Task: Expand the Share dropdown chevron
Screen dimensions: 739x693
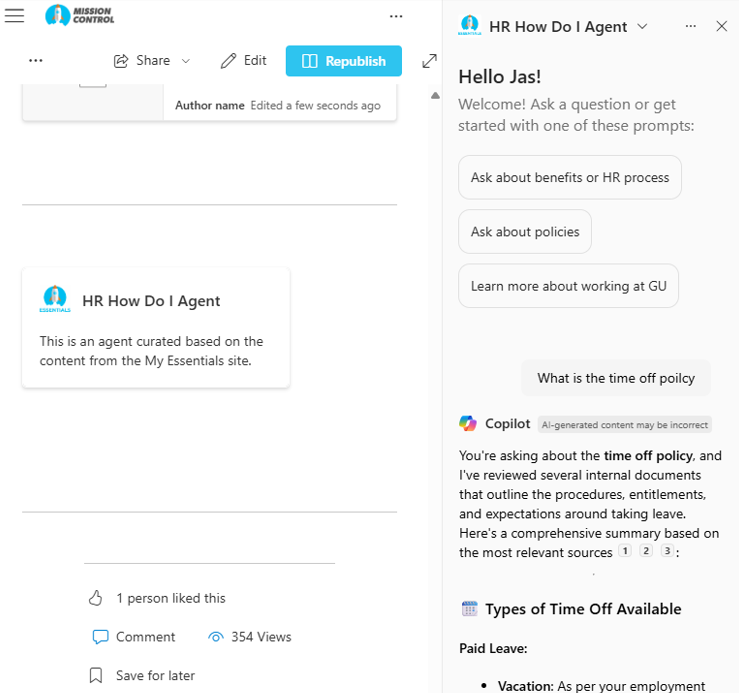Action: click(x=186, y=61)
